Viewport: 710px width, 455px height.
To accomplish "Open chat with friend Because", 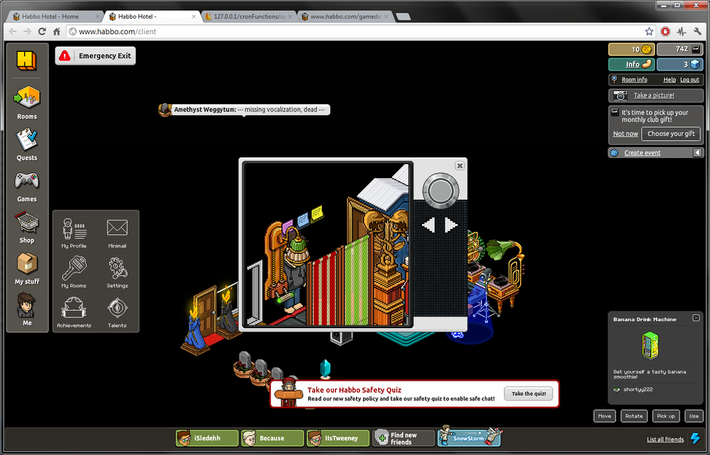I will 272,438.
